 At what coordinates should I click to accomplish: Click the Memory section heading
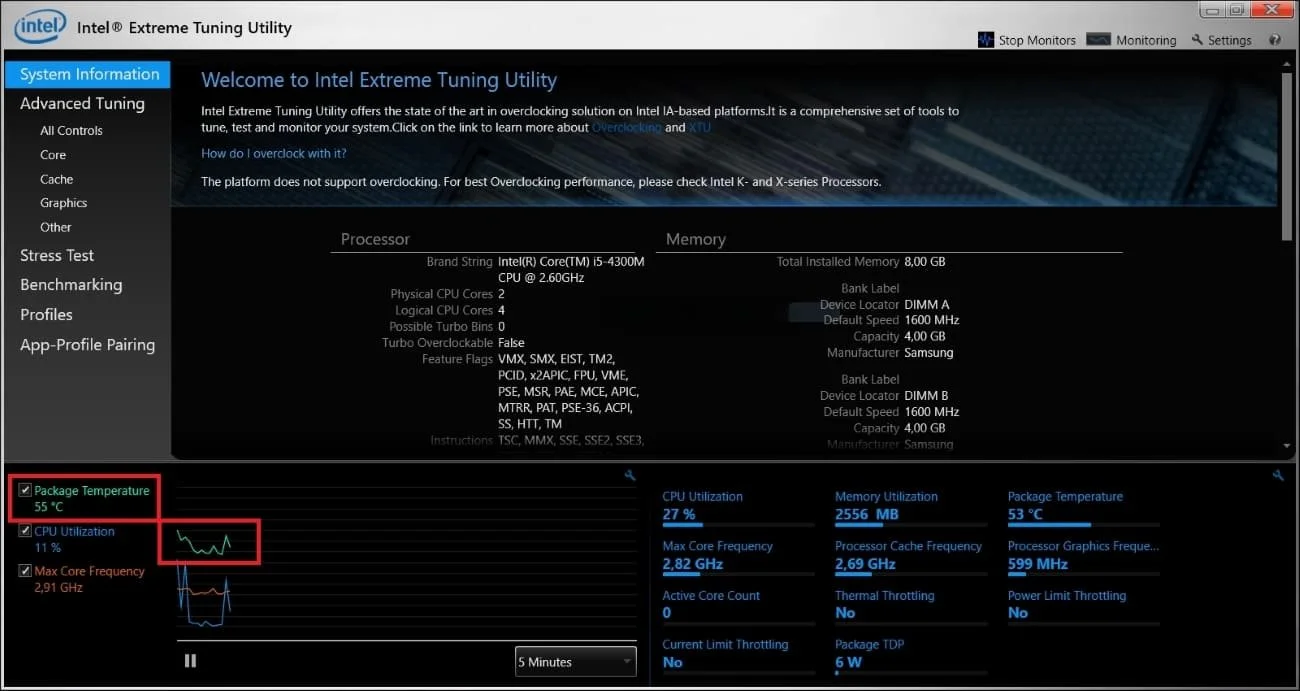click(x=695, y=239)
